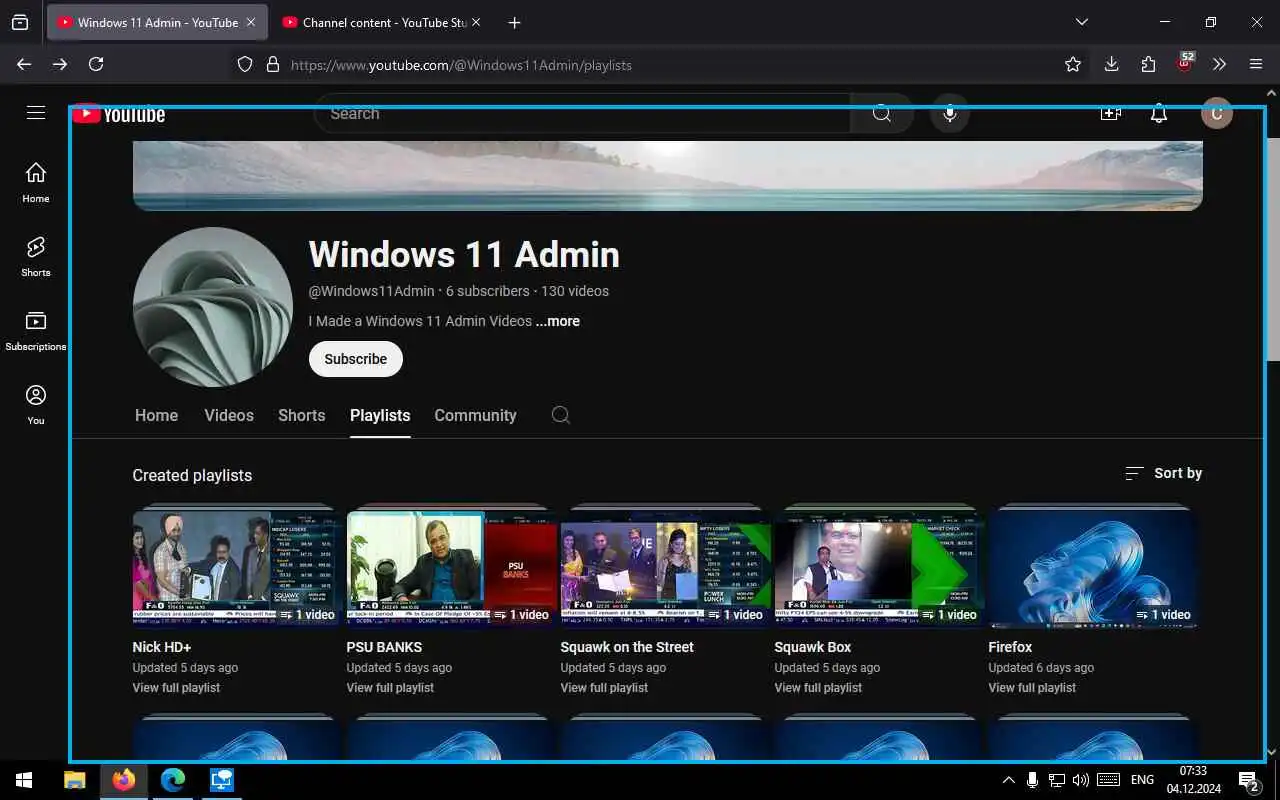Image resolution: width=1280 pixels, height=800 pixels.
Task: Bookmark this page with the star
Action: [x=1073, y=64]
